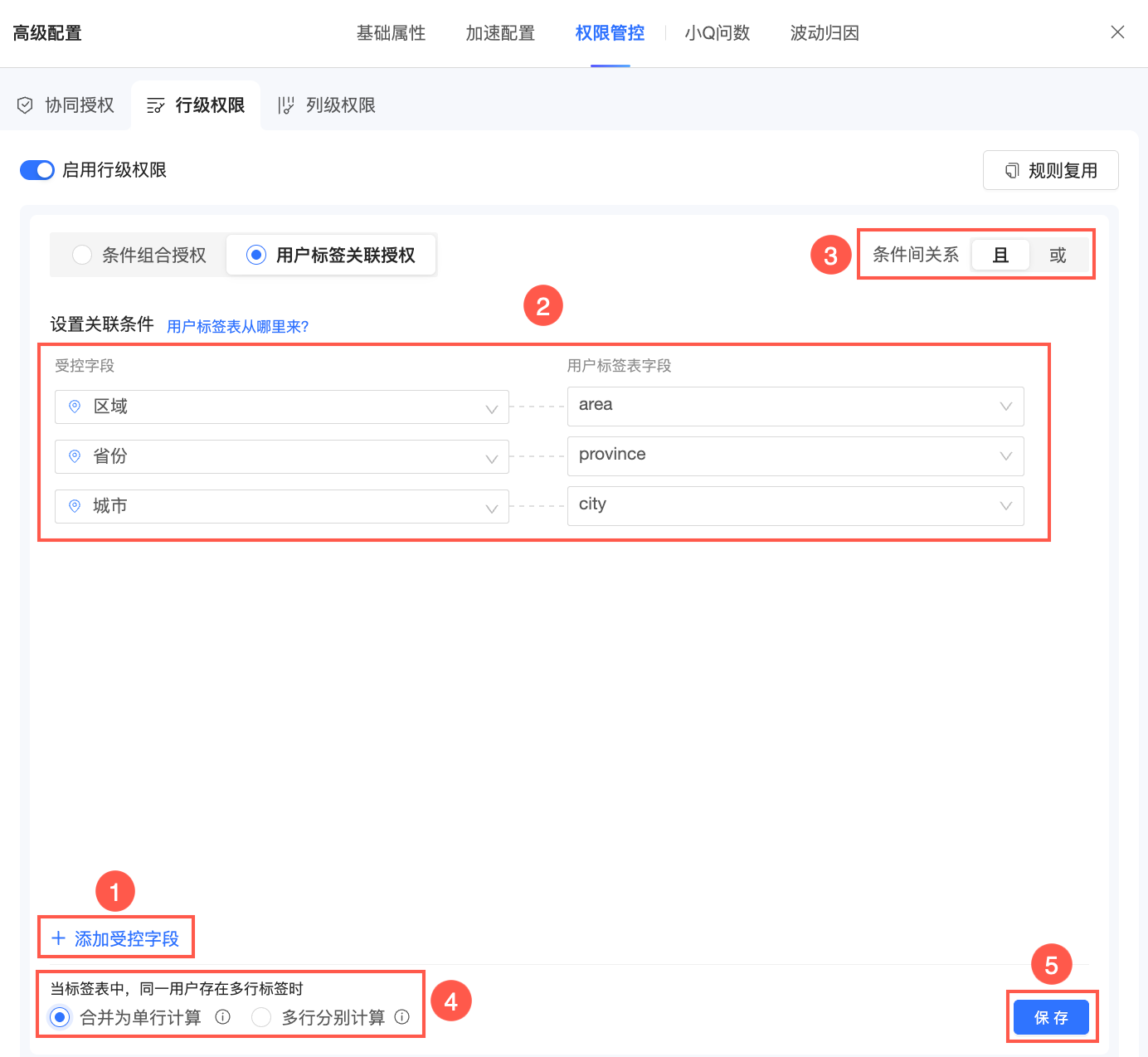Switch to the 小Q问数 tab
The height and width of the screenshot is (1057, 1148).
tap(717, 33)
